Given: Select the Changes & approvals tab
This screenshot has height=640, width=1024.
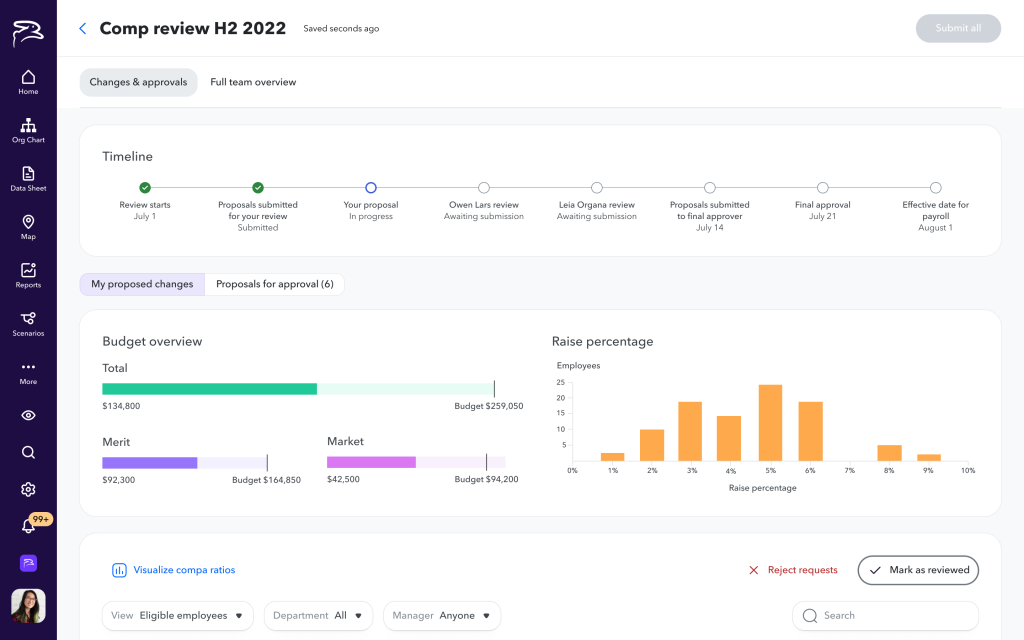Looking at the screenshot, I should (138, 82).
